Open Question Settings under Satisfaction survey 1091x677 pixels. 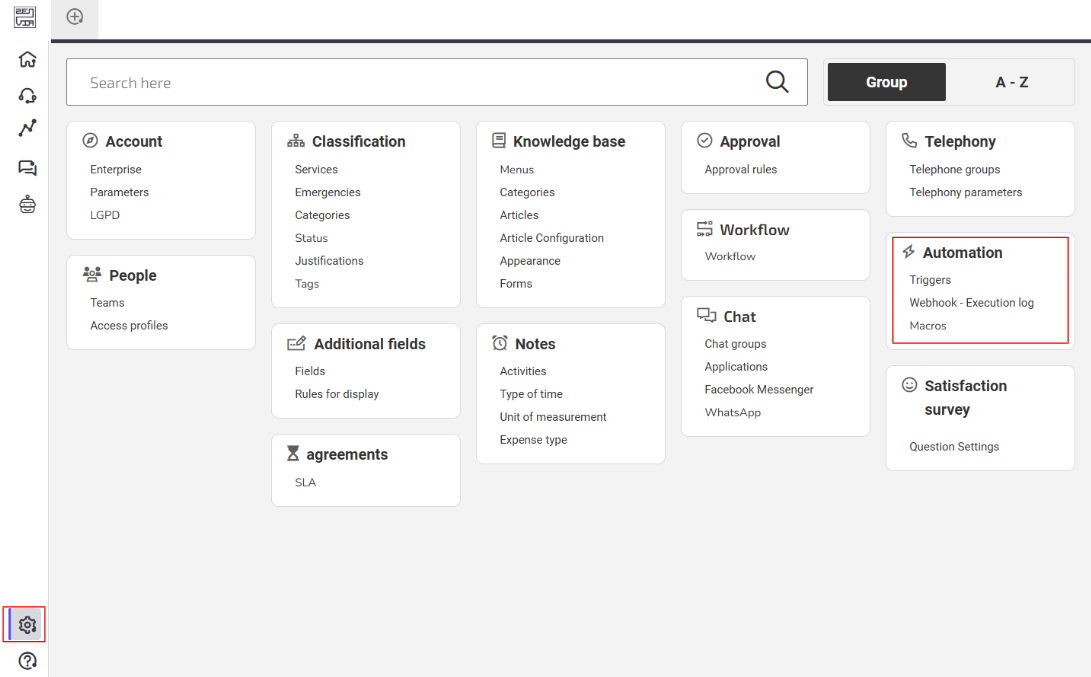coord(954,447)
